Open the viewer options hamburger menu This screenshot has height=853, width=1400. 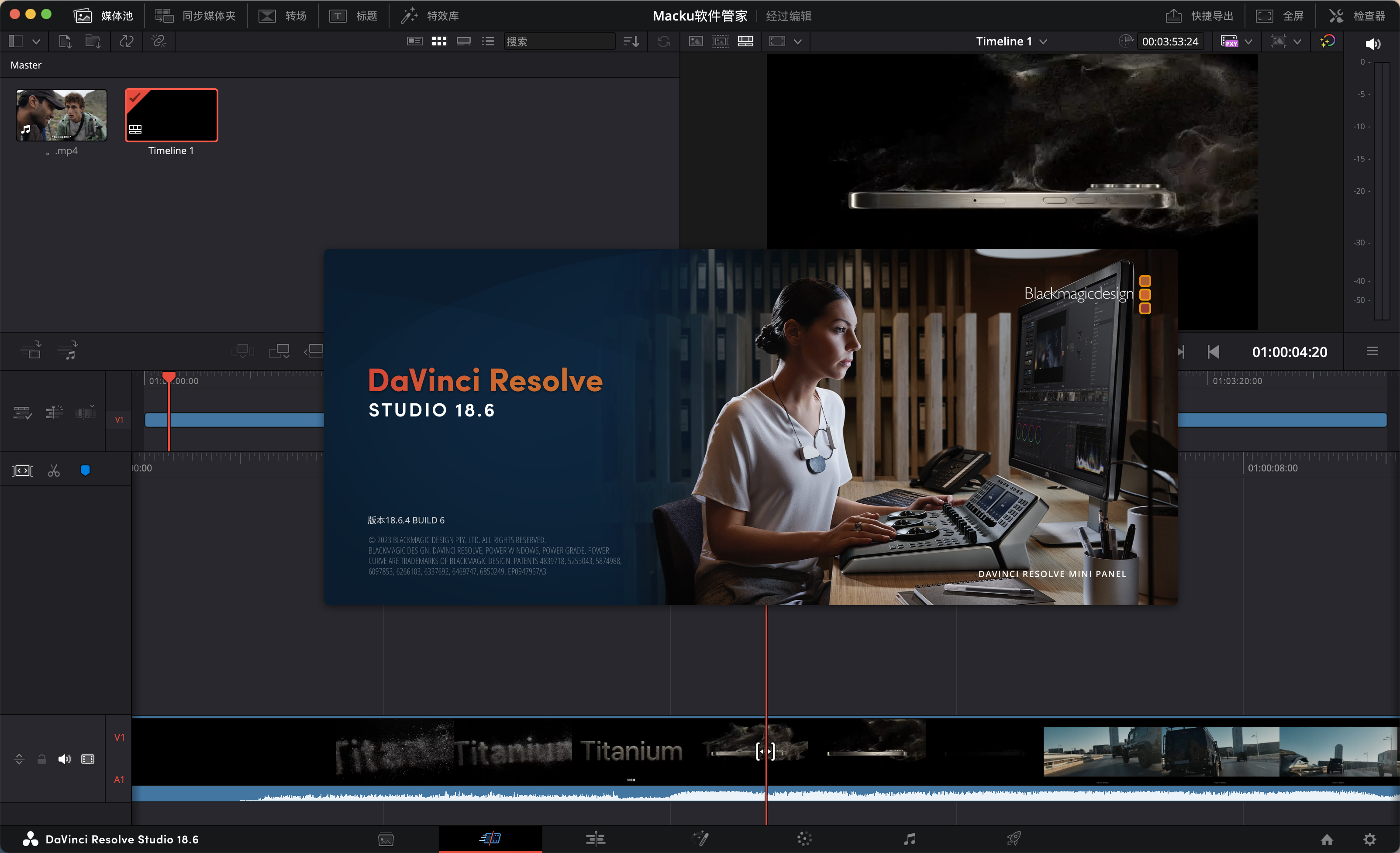(1372, 351)
